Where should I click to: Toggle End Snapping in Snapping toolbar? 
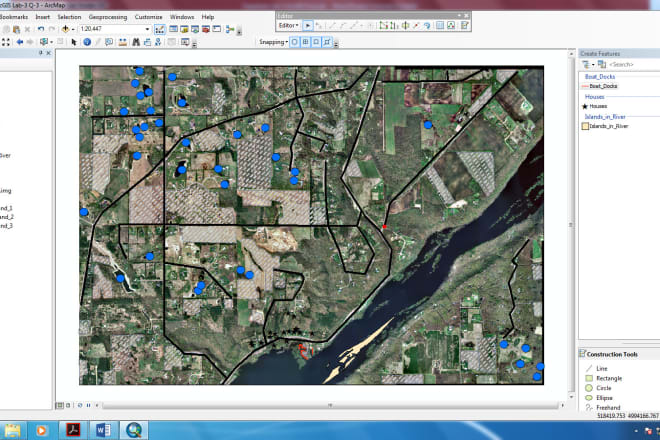click(306, 42)
